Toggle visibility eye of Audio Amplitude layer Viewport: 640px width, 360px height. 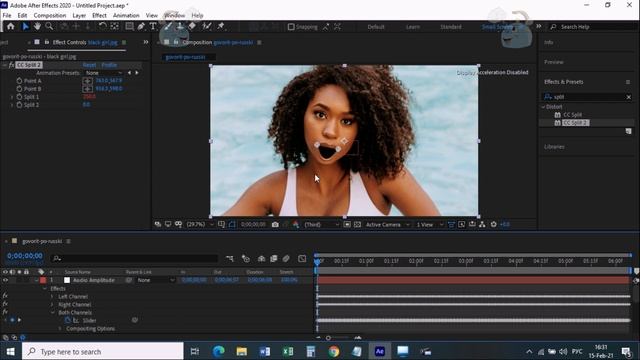(5, 280)
